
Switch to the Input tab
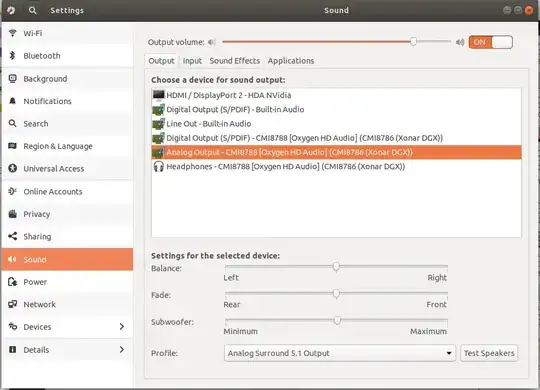pos(192,61)
